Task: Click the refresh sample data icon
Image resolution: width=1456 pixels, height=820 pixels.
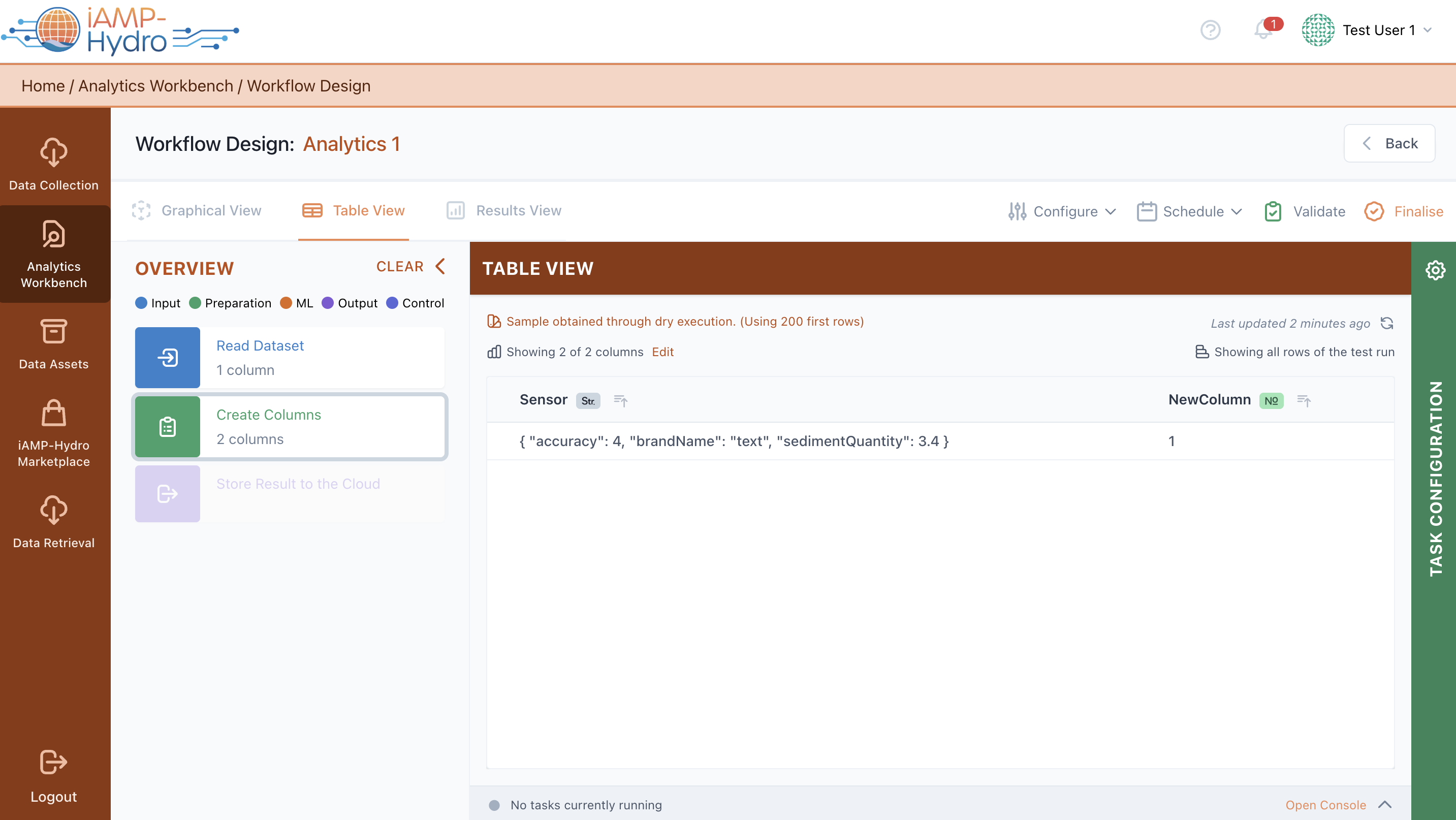Action: (x=1386, y=323)
